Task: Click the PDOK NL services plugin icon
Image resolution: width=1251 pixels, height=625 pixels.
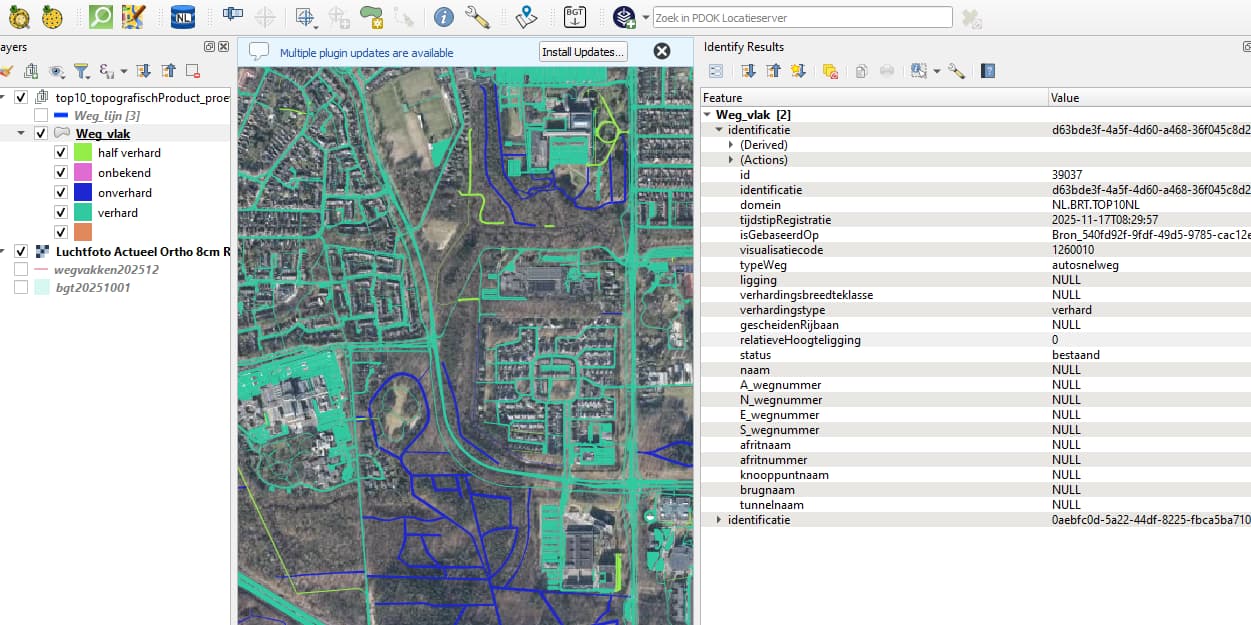Action: 182,16
